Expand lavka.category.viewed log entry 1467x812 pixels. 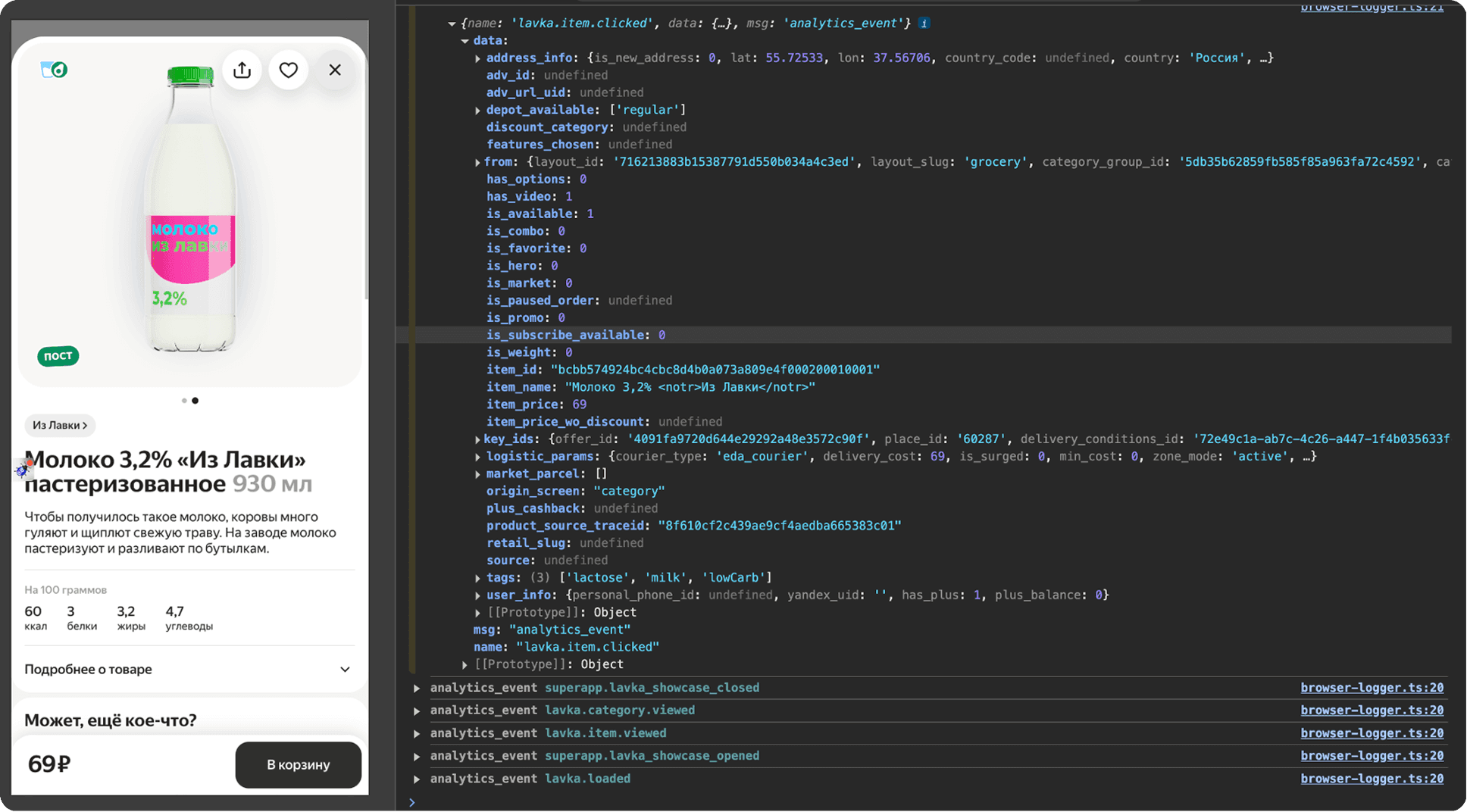point(417,710)
